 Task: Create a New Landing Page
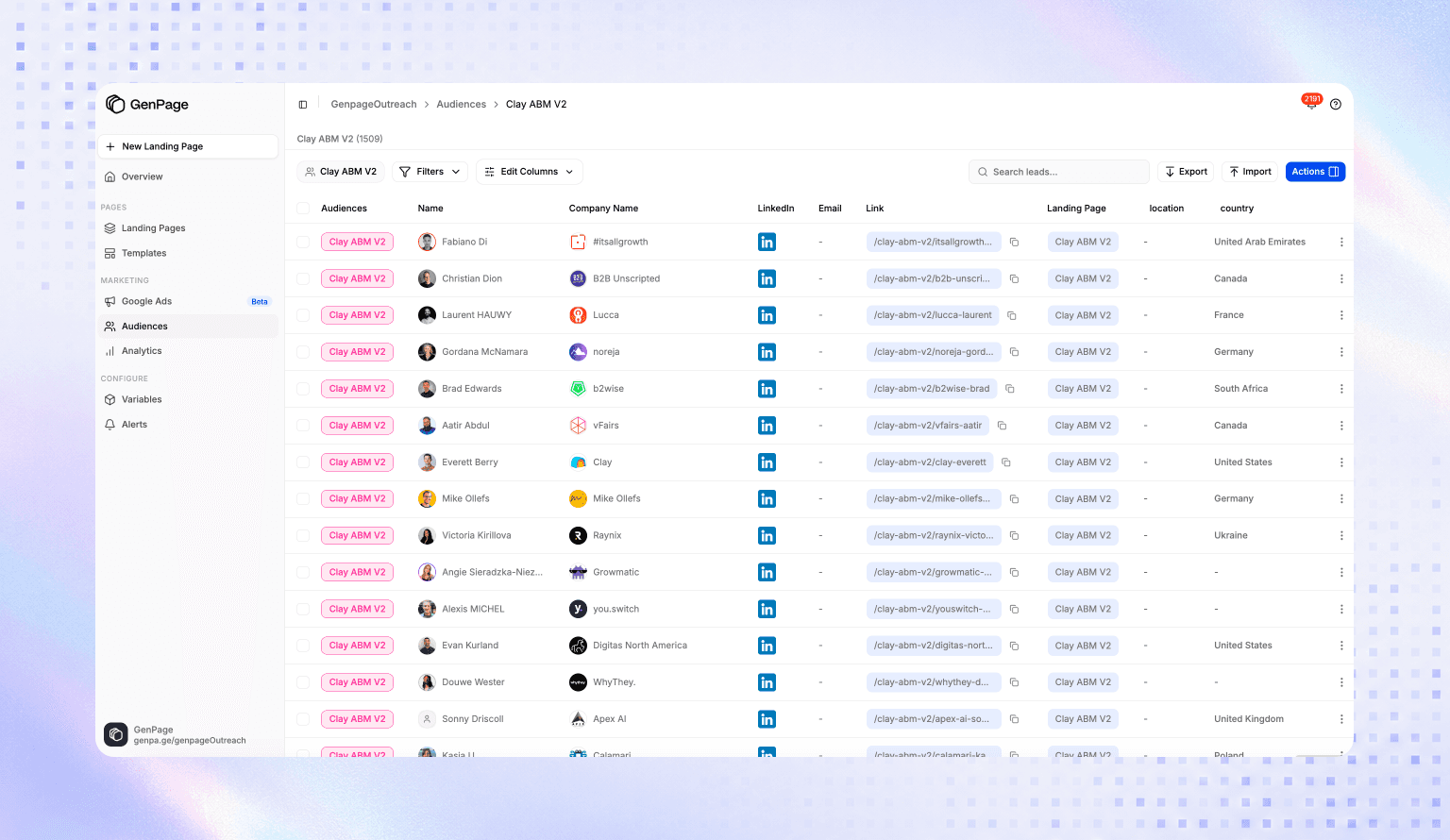[188, 146]
